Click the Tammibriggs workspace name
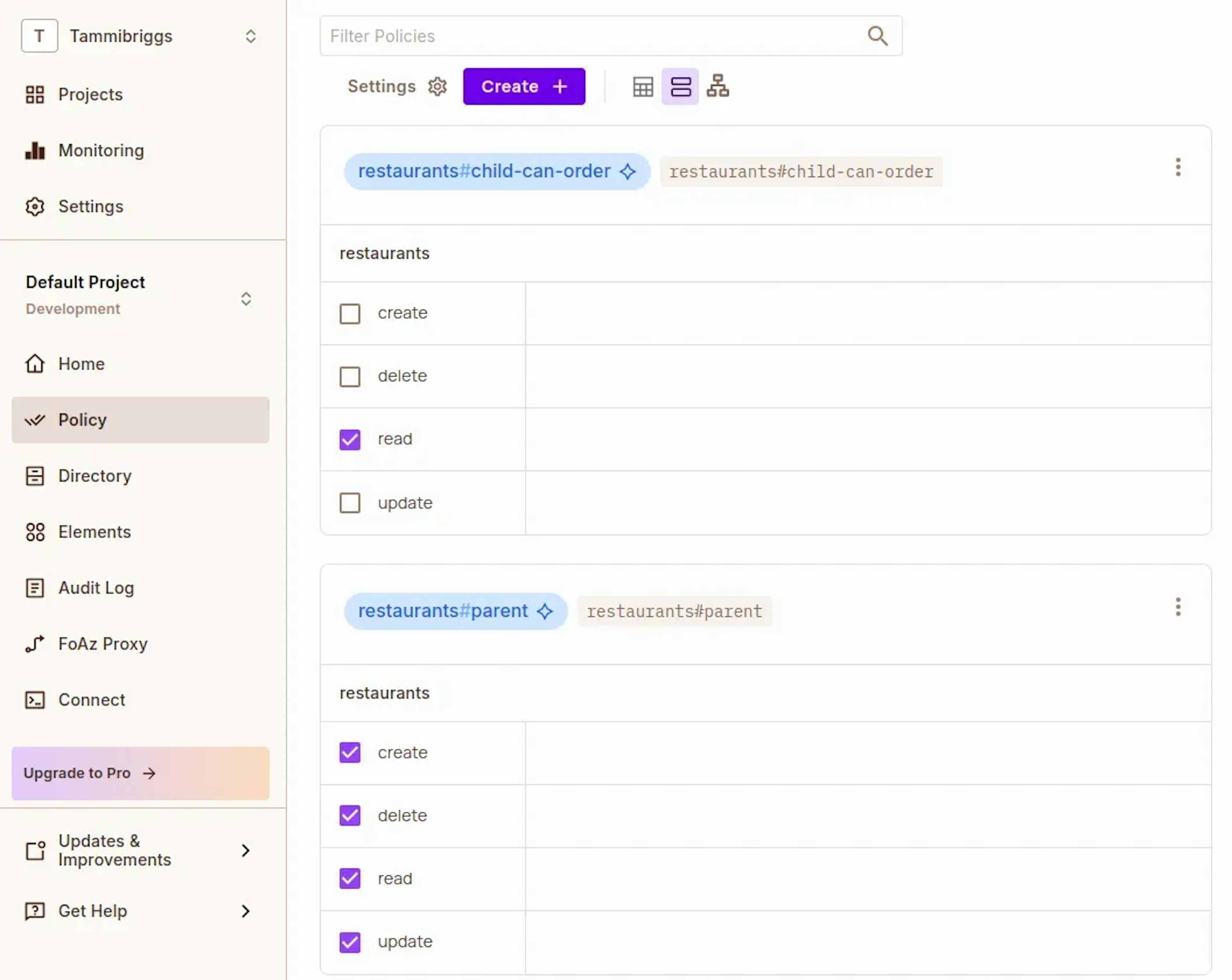The width and height of the screenshot is (1232, 980). (x=121, y=36)
